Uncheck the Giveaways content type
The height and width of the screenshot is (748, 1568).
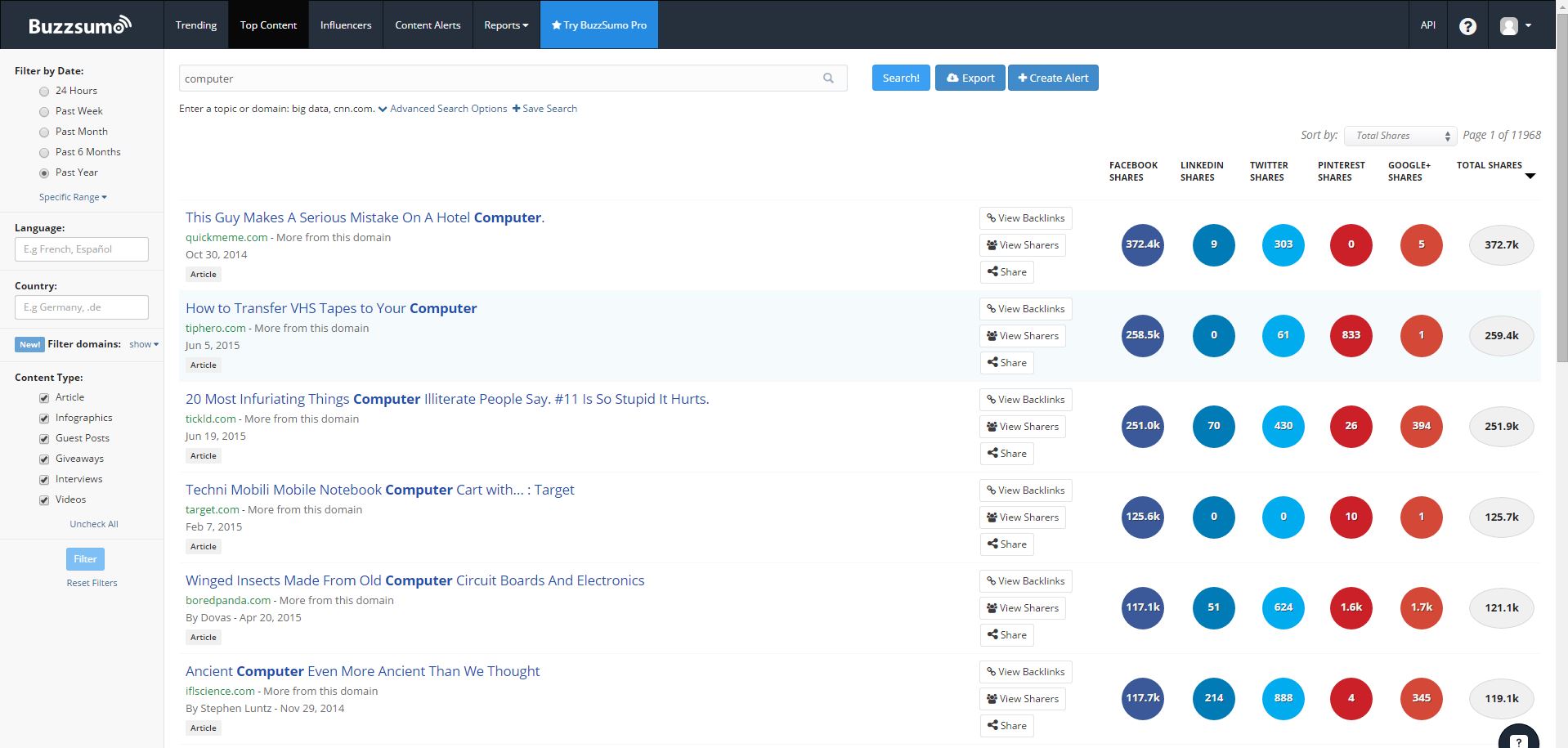tap(44, 459)
